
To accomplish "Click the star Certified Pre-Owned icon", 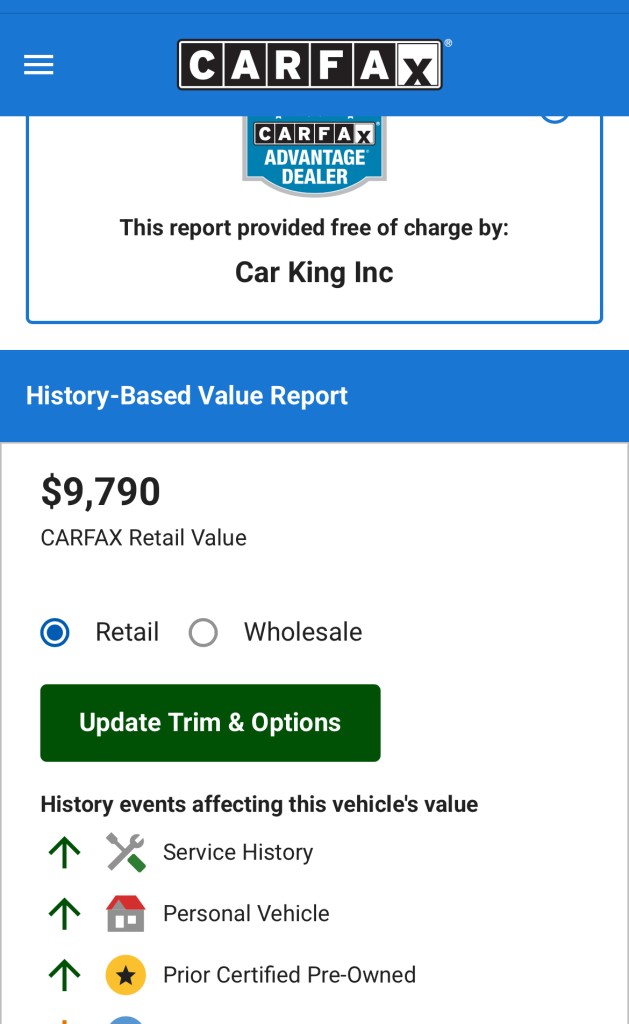I will (x=126, y=975).
